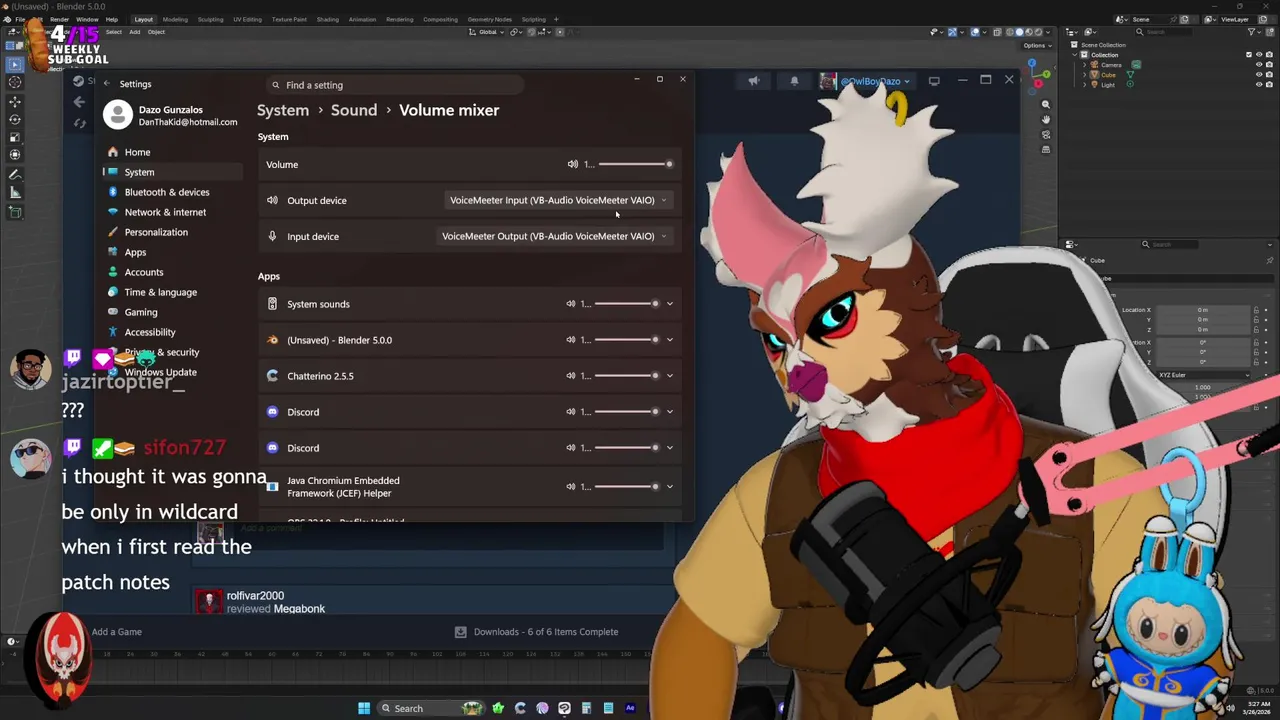Hide the Camera in viewport via eye
Image resolution: width=1280 pixels, height=720 pixels.
point(1258,65)
